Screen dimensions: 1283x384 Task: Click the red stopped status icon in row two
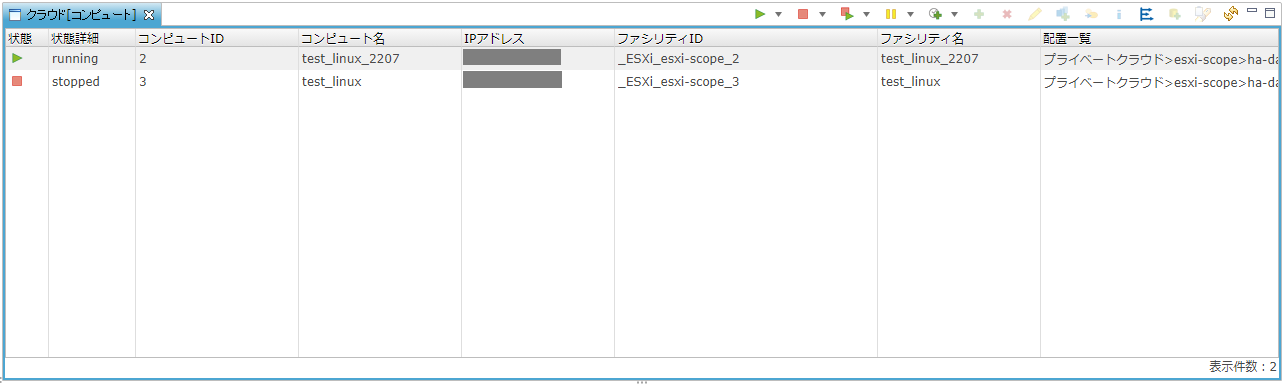pos(17,81)
